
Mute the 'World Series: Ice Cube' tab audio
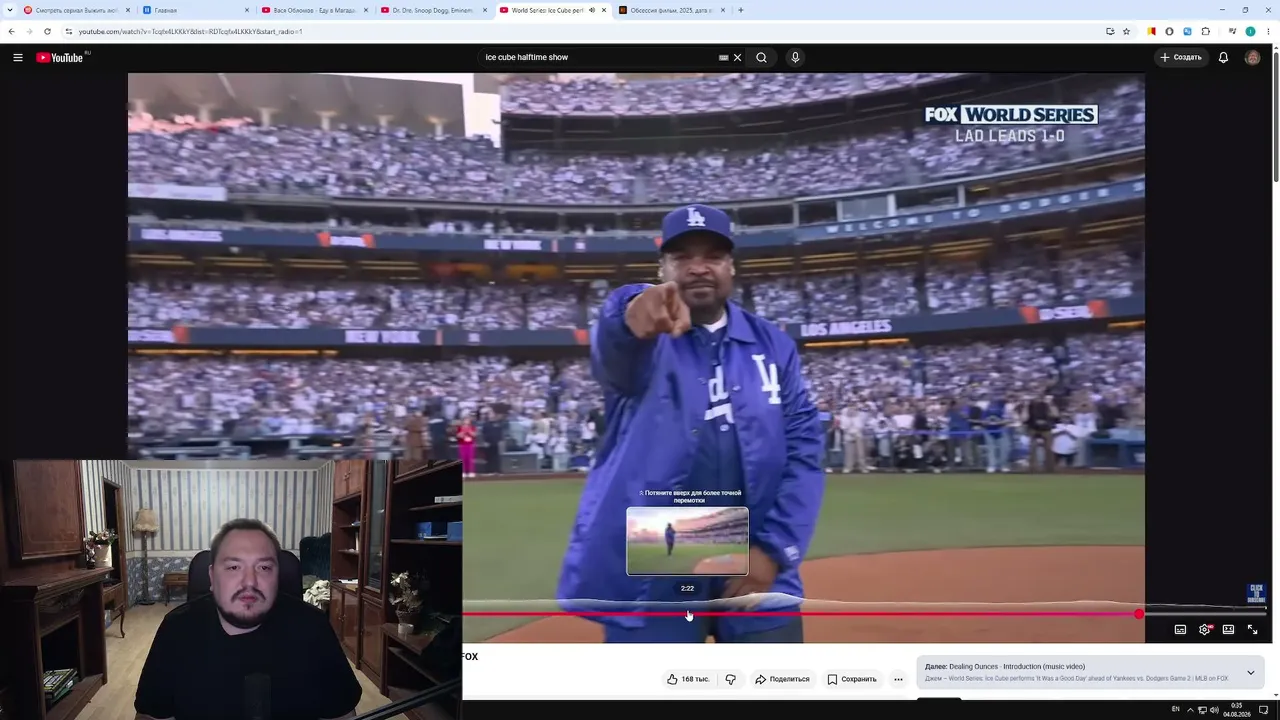tap(592, 10)
